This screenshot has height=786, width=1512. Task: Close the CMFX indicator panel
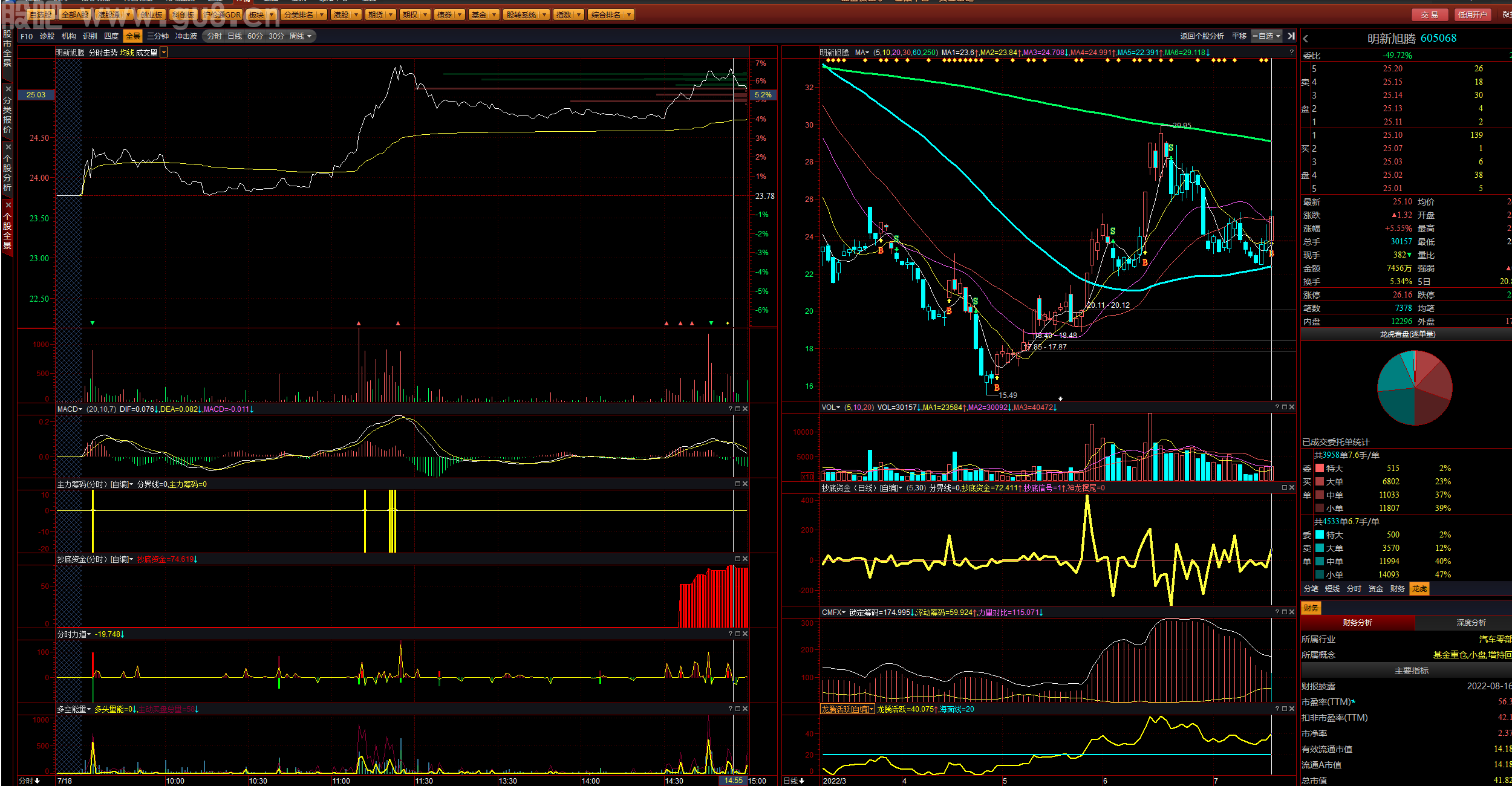(x=1292, y=612)
